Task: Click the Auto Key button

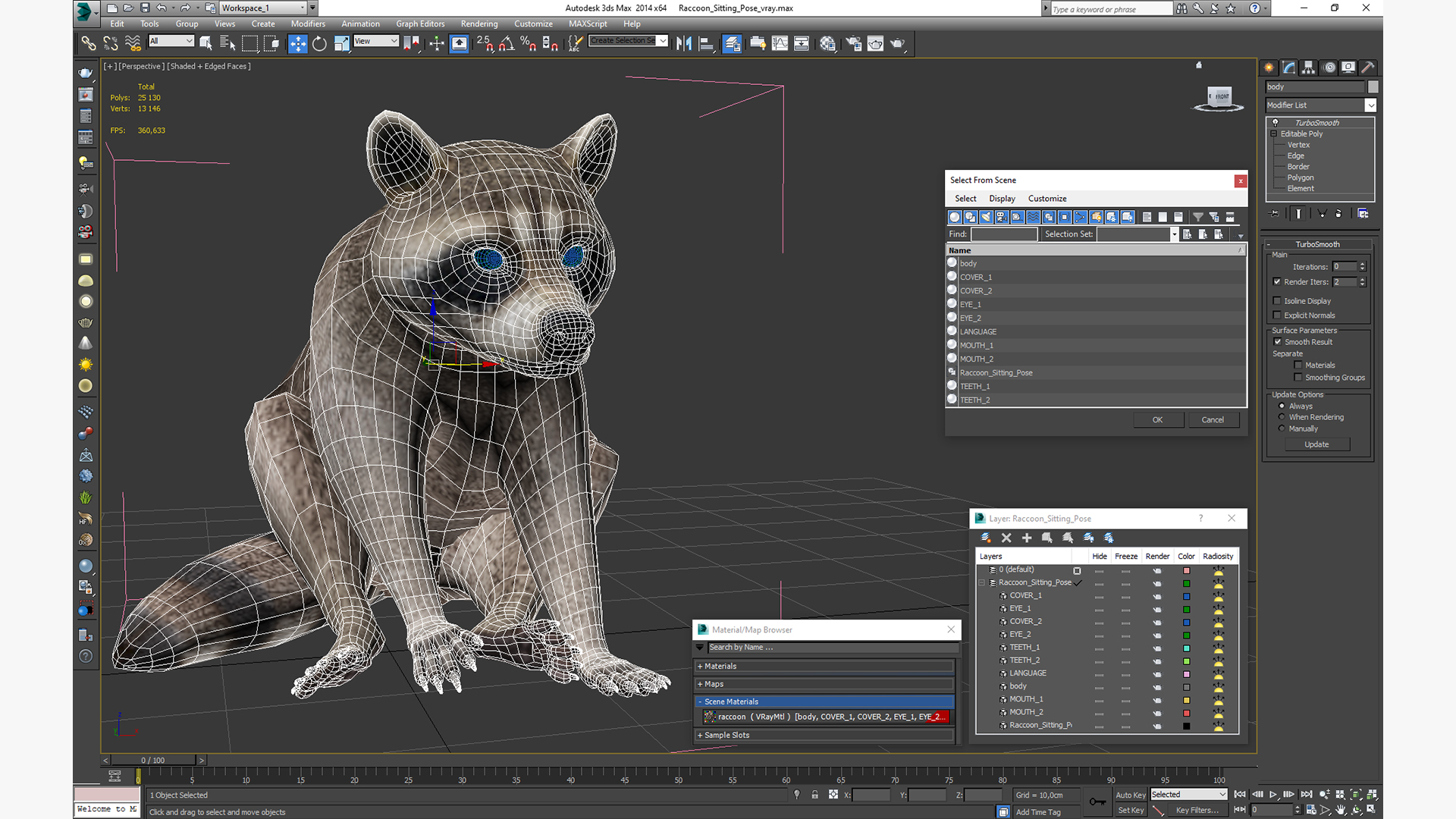Action: [1130, 795]
